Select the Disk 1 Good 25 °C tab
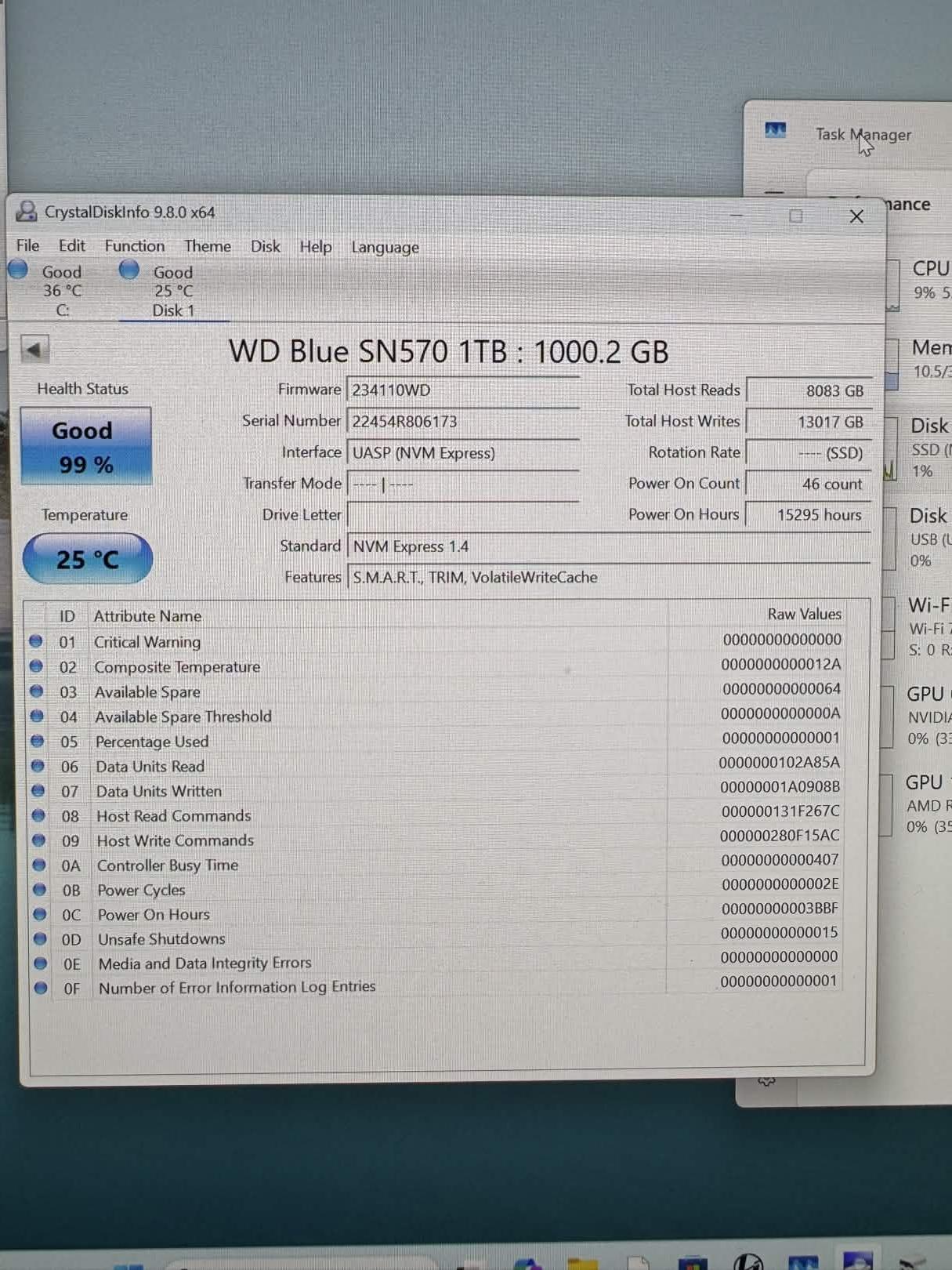 173,291
